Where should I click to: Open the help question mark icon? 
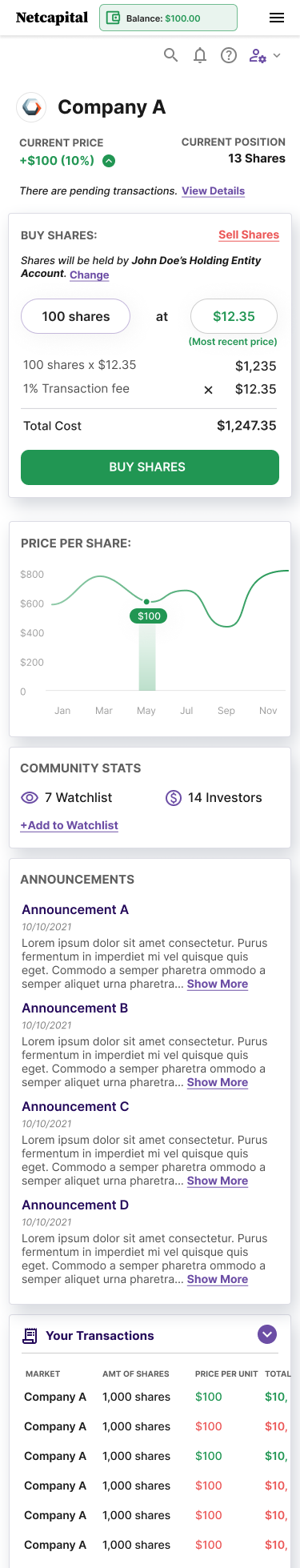229,55
